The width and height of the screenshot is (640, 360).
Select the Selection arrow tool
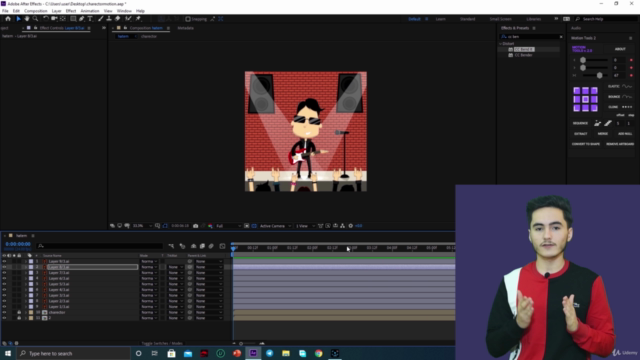[18, 19]
